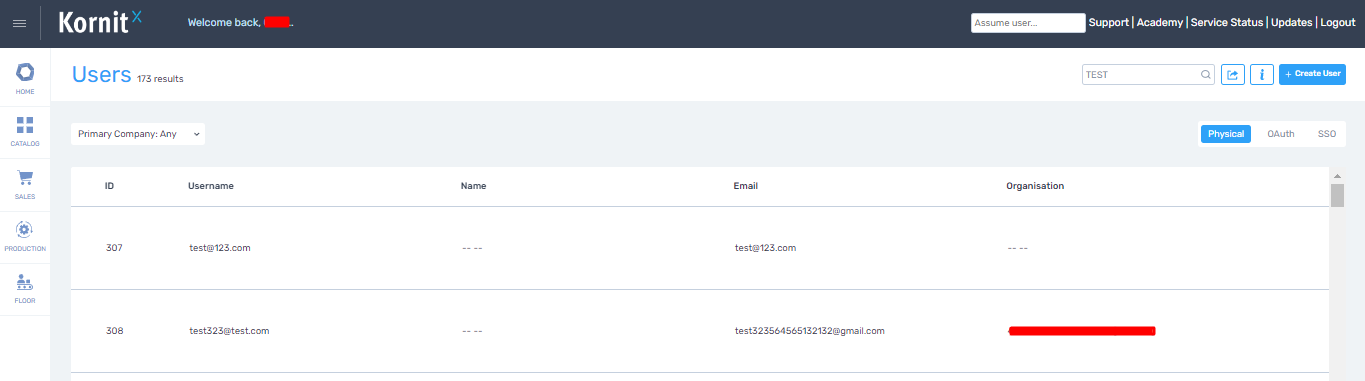
Task: Click the Organisation column header
Action: tap(1035, 186)
